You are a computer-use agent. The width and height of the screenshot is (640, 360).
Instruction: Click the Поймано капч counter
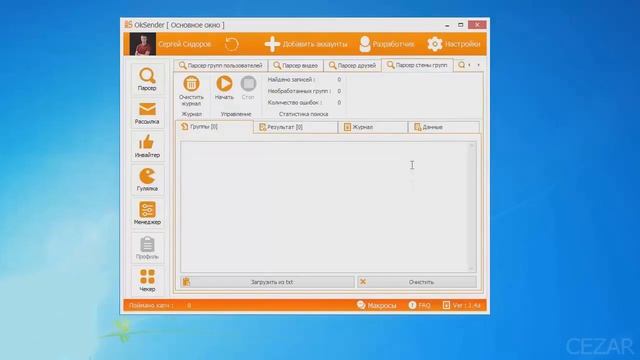160,305
